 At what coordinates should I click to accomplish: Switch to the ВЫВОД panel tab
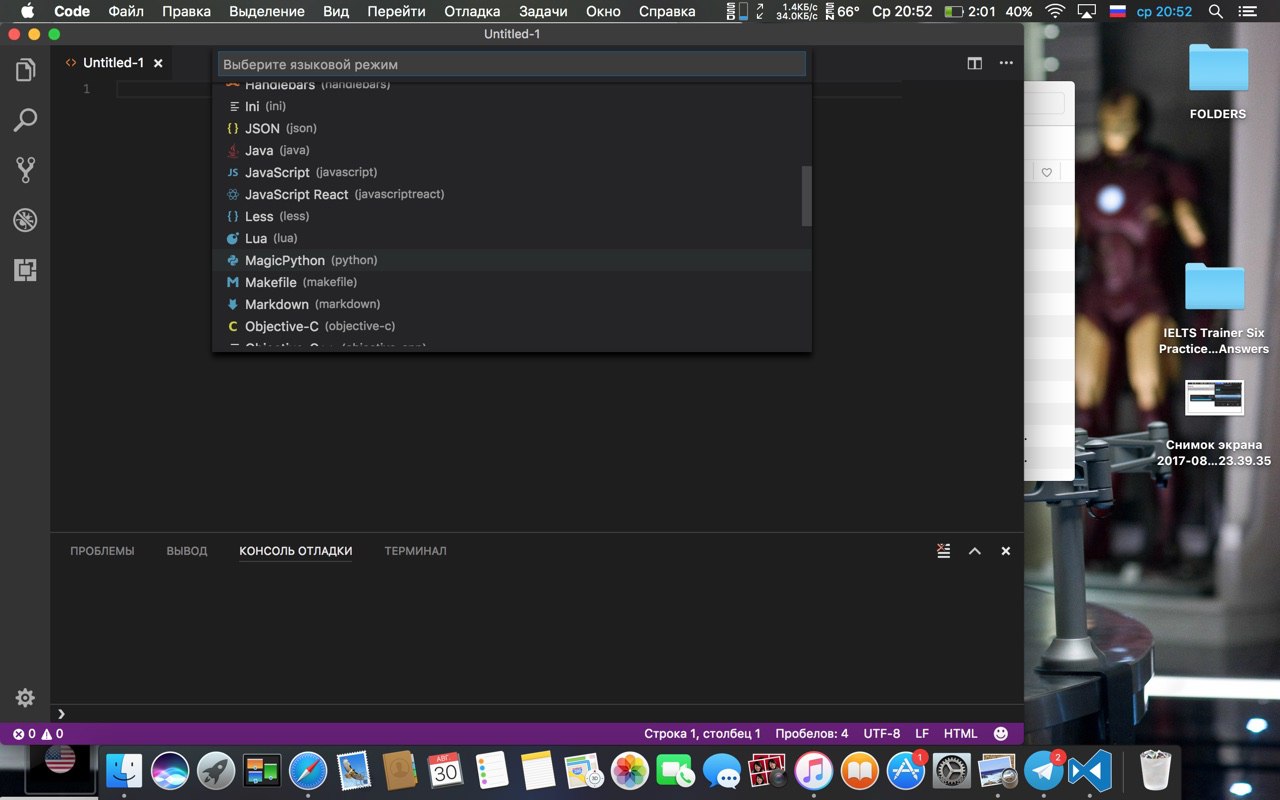187,551
